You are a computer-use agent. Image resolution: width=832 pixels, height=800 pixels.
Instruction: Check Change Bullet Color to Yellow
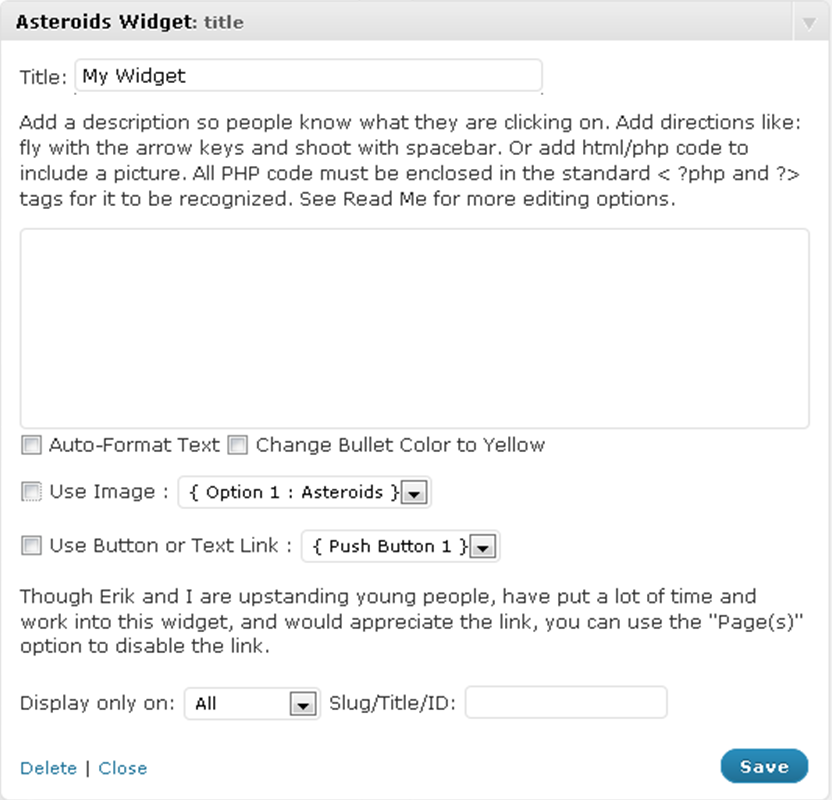point(238,445)
